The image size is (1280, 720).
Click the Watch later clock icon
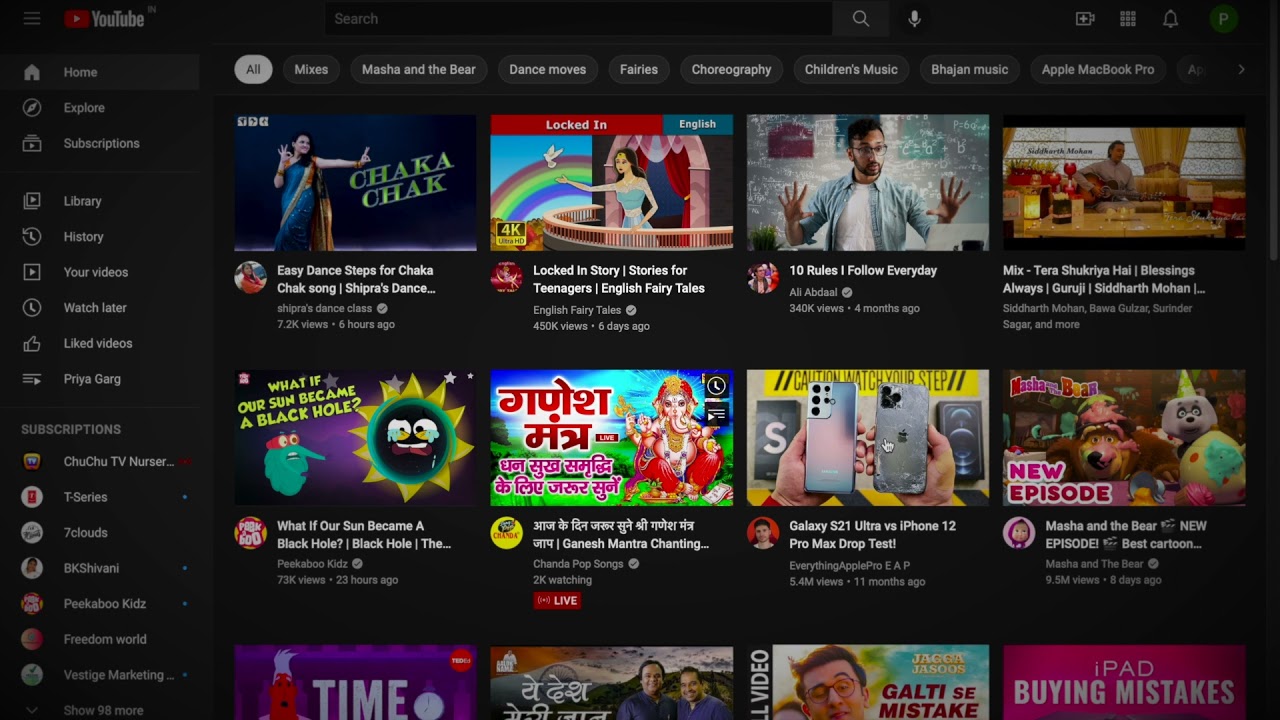pos(32,308)
